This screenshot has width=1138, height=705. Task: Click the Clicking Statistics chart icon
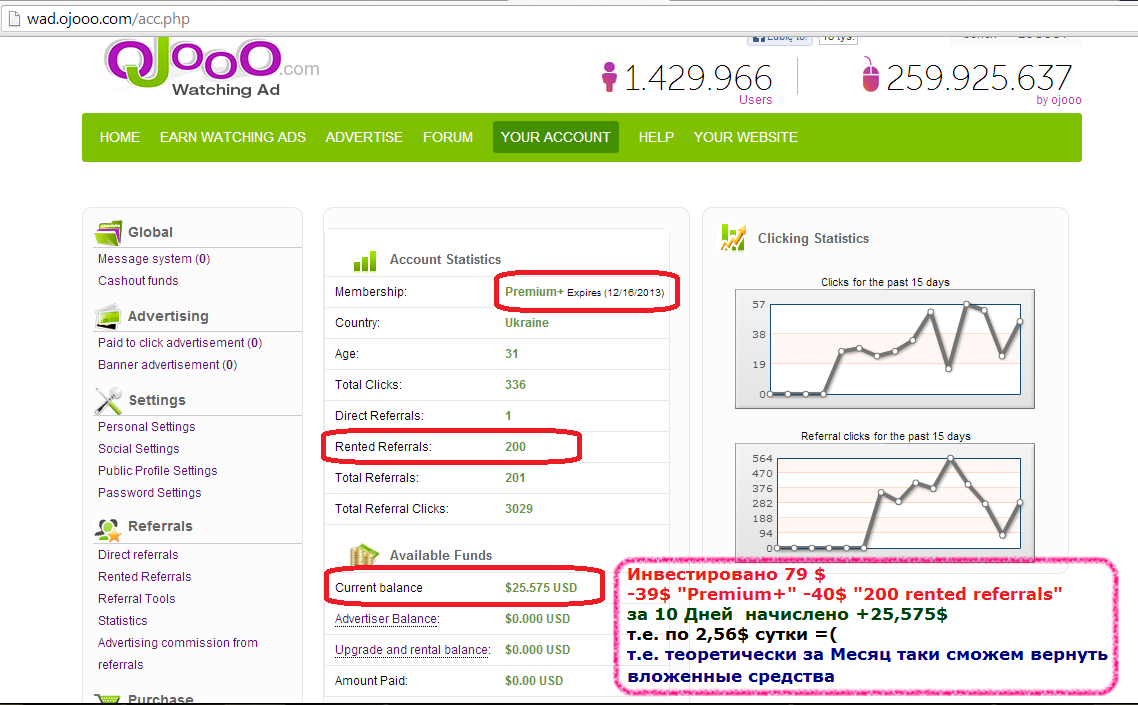(733, 237)
